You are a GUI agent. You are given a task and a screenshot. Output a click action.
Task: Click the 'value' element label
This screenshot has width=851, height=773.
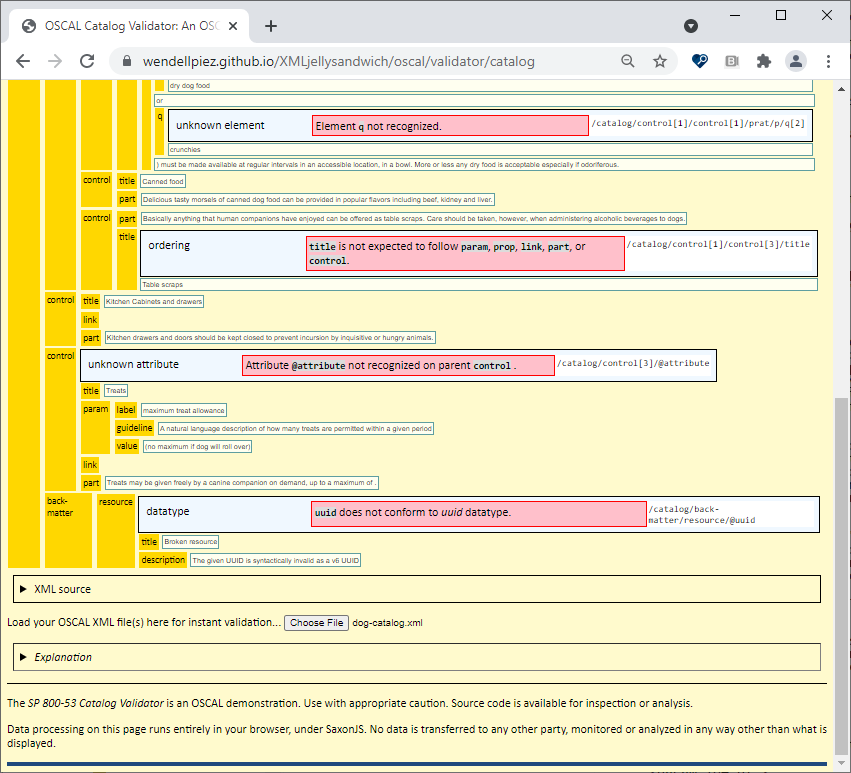tap(126, 446)
